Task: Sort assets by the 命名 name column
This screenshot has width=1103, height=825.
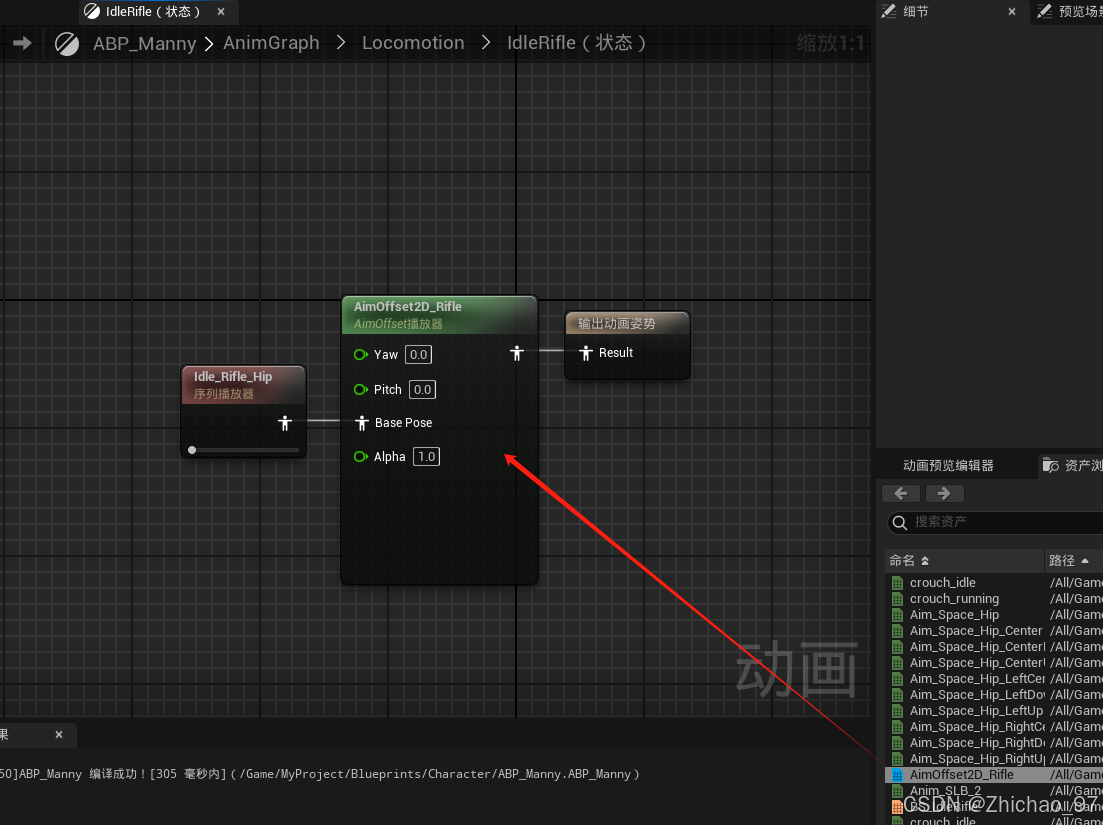Action: pyautogui.click(x=964, y=561)
